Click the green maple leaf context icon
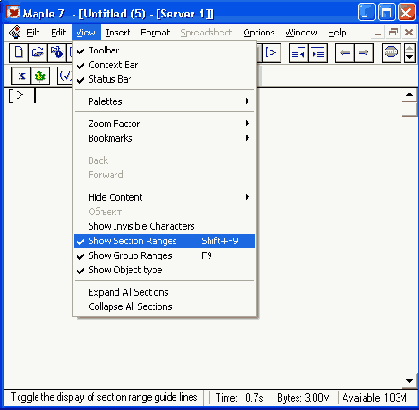Viewport: 419px width, 410px height. pos(40,76)
